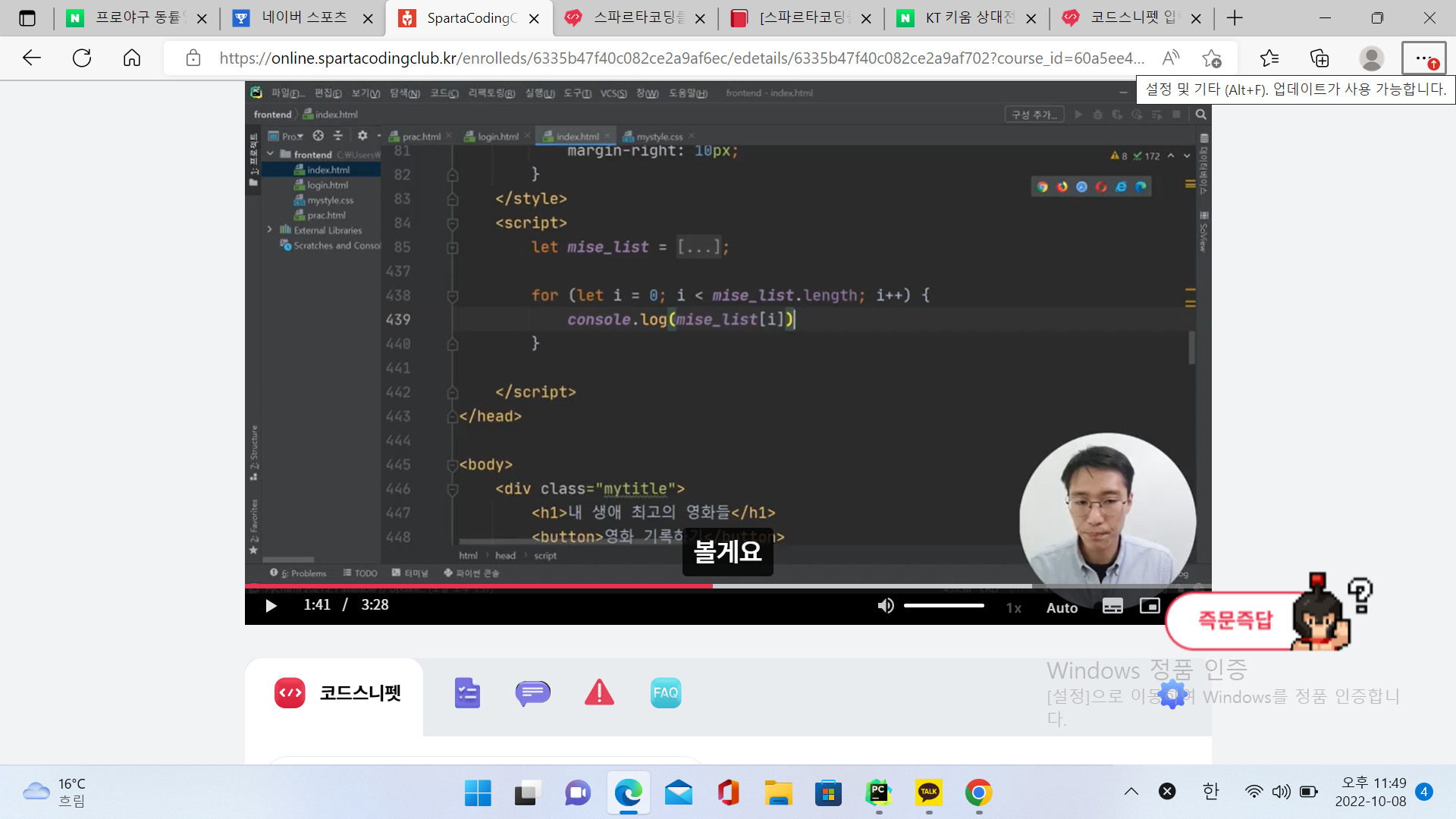Open KakaoTalk from taskbar
Image resolution: width=1456 pixels, height=819 pixels.
928,792
